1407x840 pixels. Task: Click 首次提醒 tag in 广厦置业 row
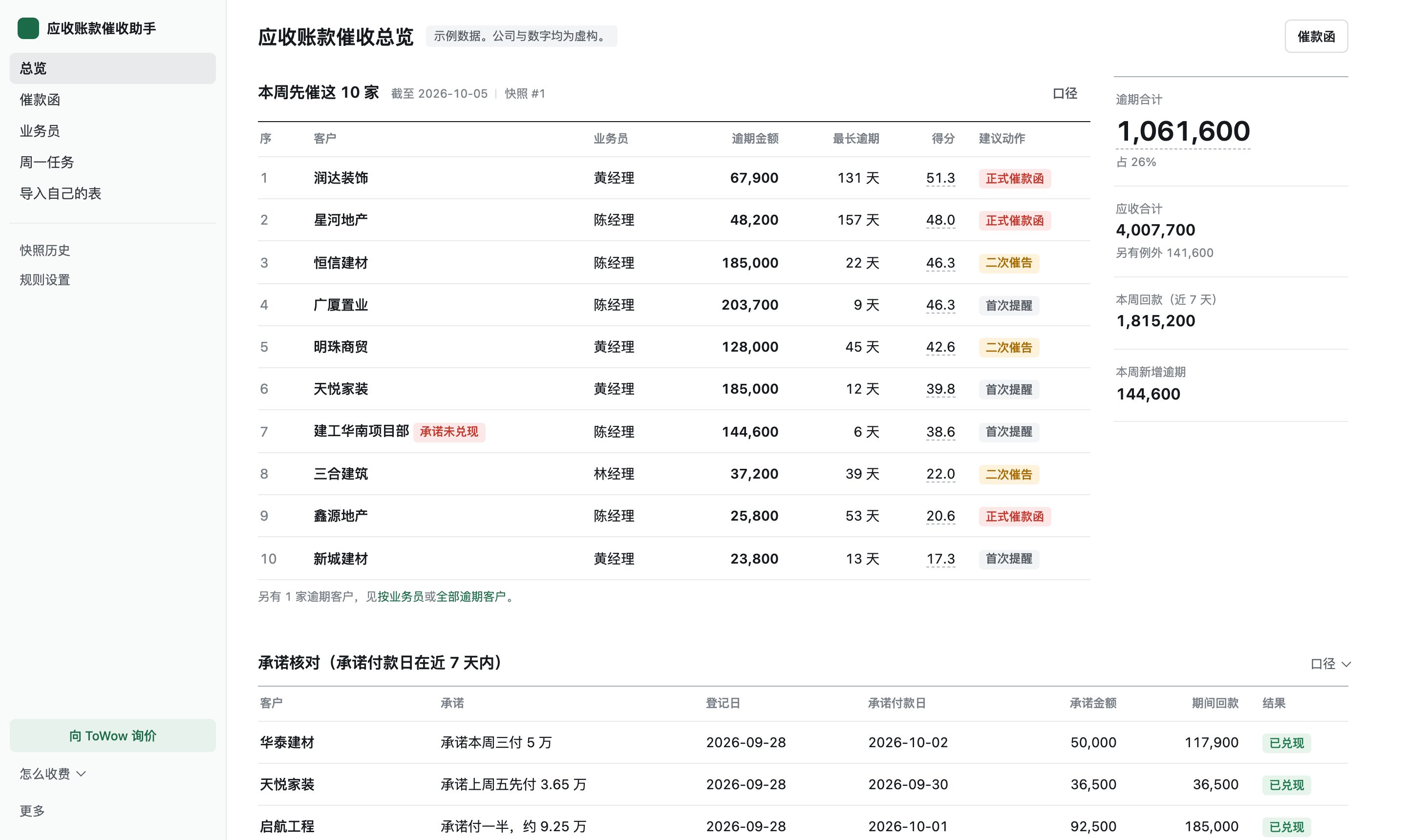pos(1009,305)
